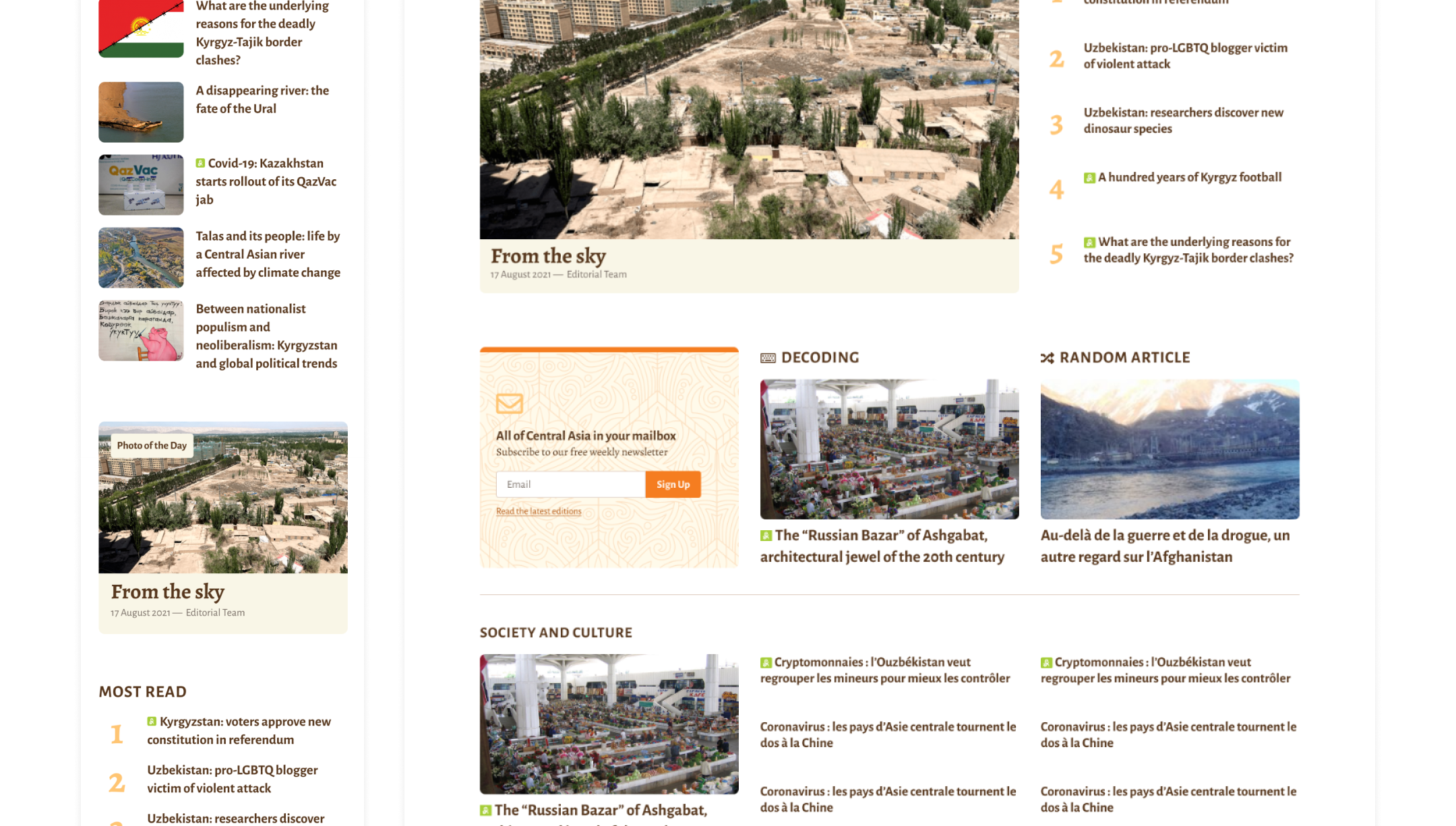Screen dimensions: 1456x826
Task: Click the keyboard icon beside DECODING
Action: point(768,358)
